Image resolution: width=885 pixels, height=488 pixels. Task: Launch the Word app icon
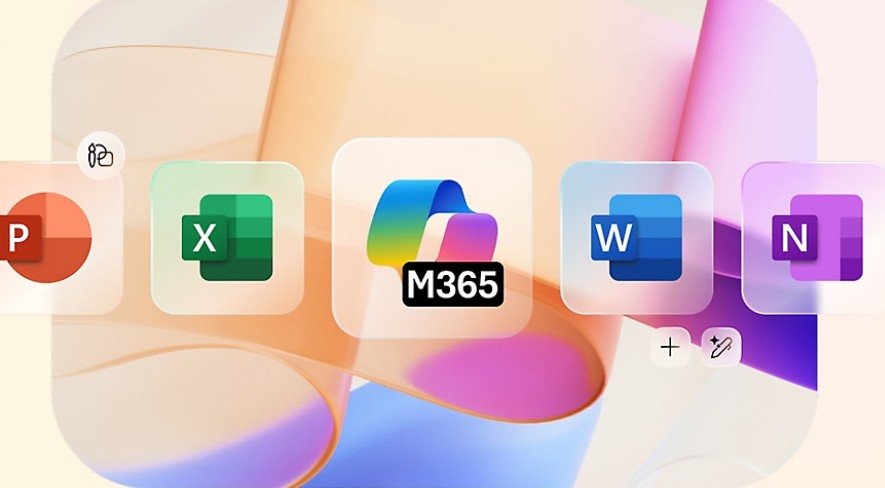click(636, 238)
